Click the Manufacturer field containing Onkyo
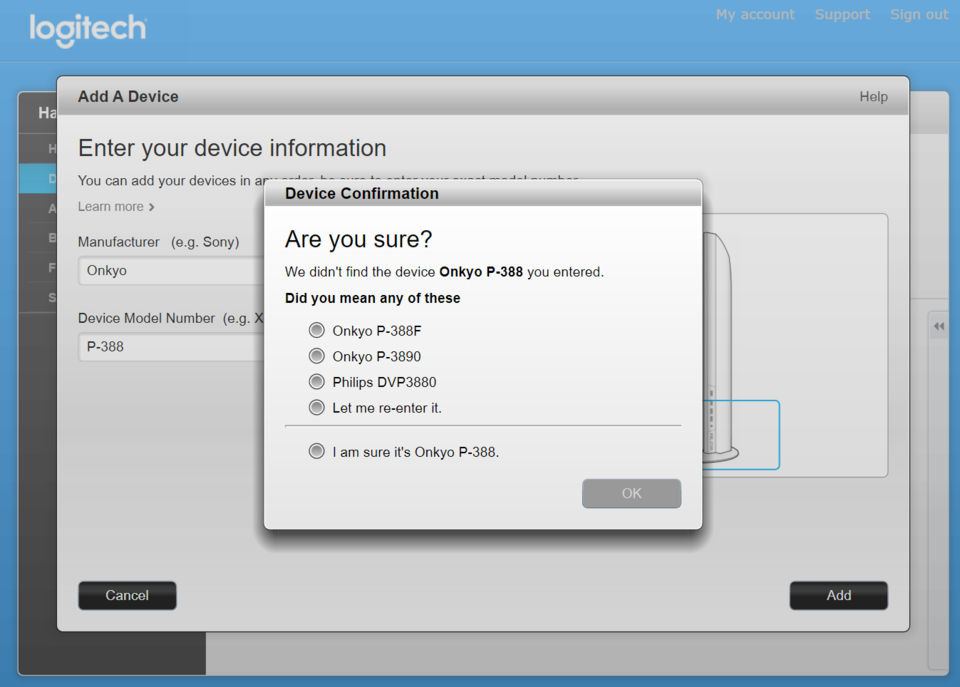This screenshot has width=960, height=687. [171, 271]
